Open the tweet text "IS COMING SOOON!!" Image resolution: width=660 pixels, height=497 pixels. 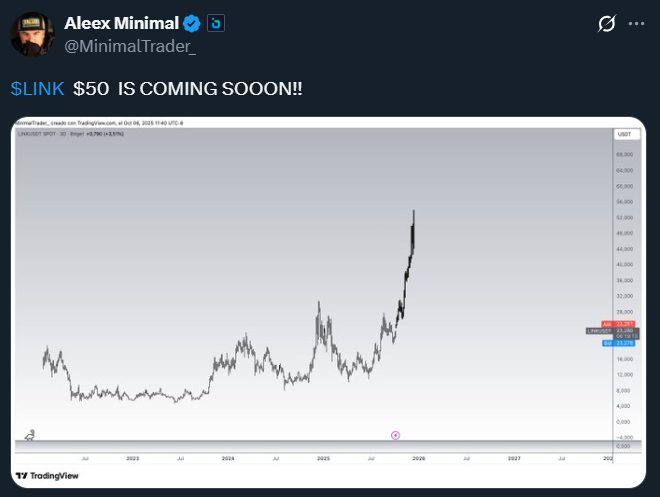pyautogui.click(x=210, y=88)
